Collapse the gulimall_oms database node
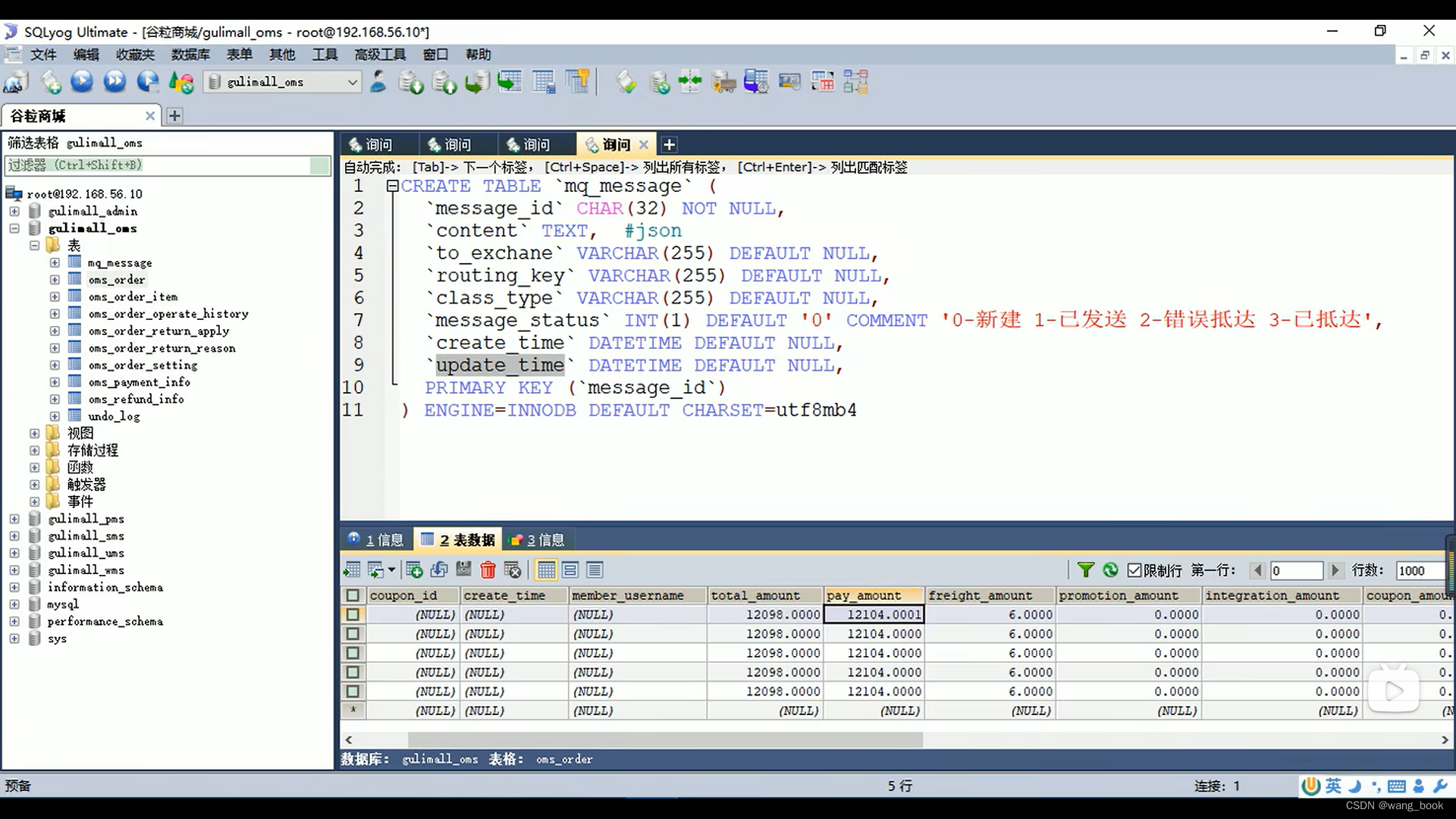Screen dimensions: 1456x819 pyautogui.click(x=14, y=228)
